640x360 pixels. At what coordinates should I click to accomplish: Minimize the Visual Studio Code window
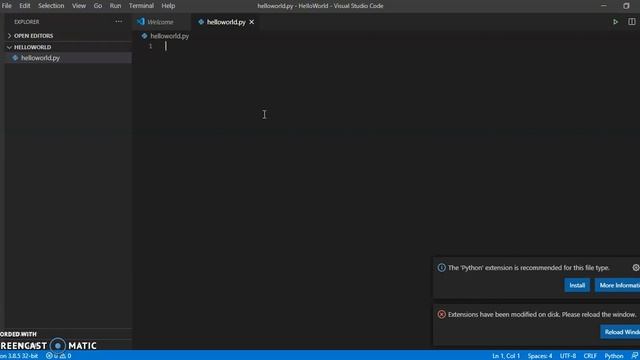(x=604, y=6)
